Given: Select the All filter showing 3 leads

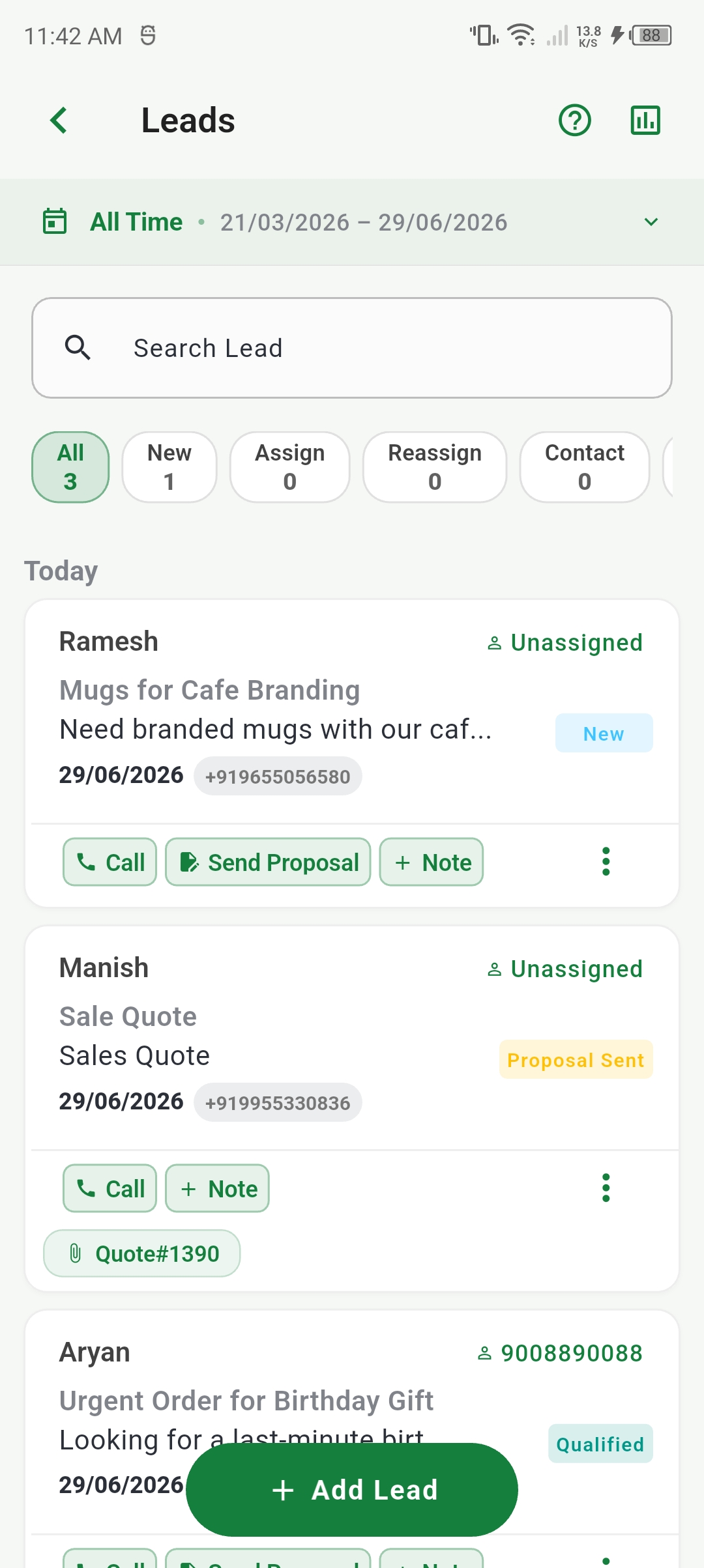Looking at the screenshot, I should point(70,467).
